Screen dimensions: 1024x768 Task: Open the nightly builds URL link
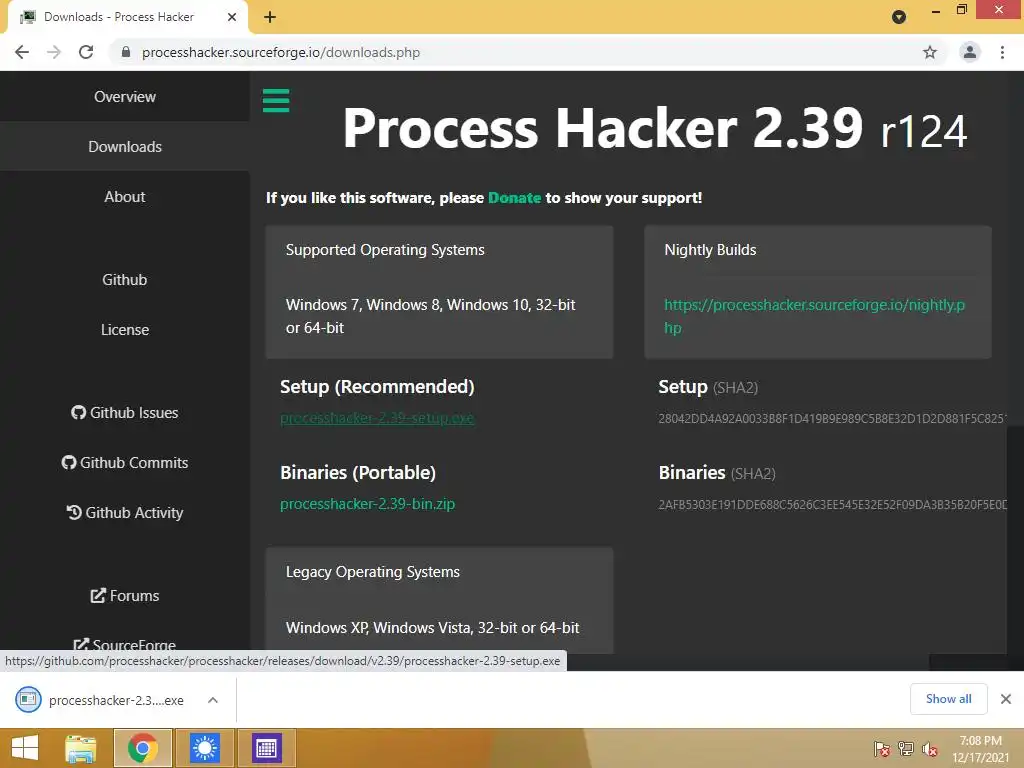(x=814, y=316)
